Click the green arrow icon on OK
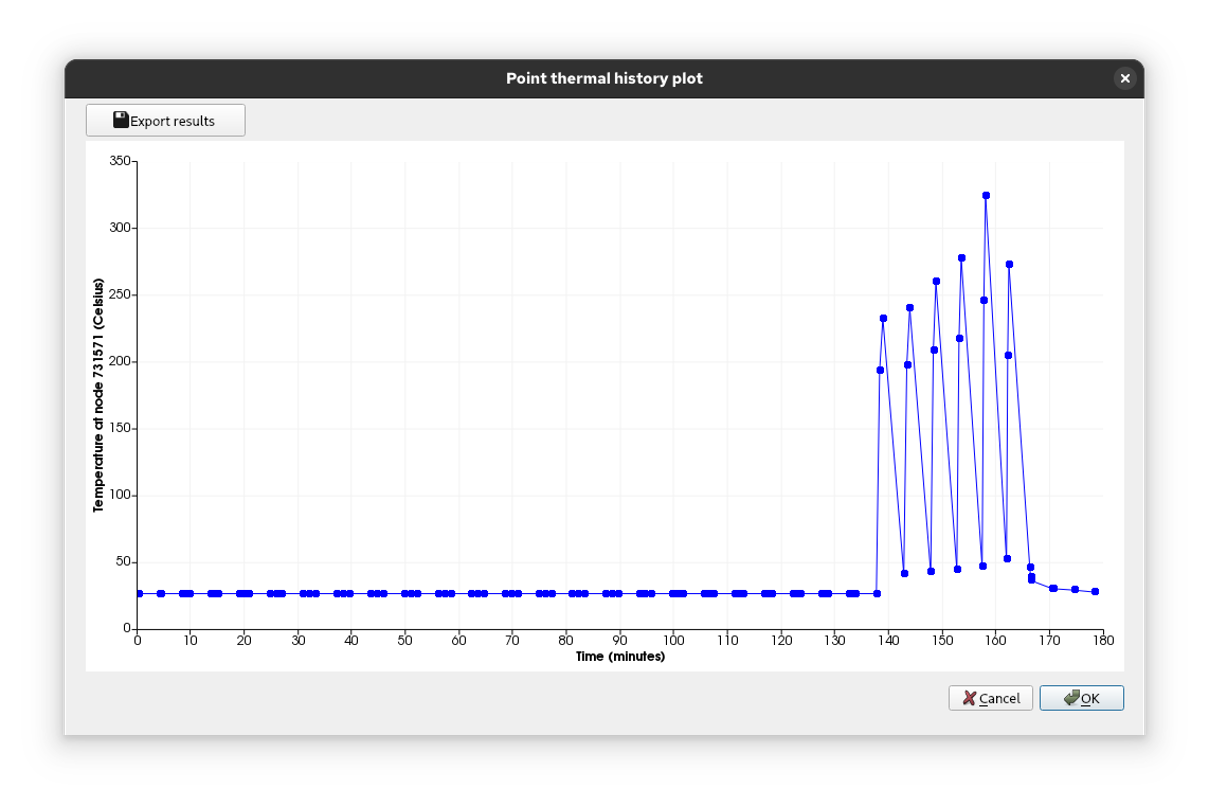This screenshot has height=806, width=1210. pyautogui.click(x=1072, y=698)
